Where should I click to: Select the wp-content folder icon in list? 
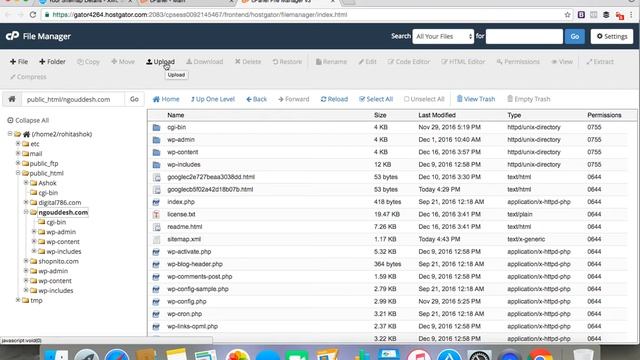[x=156, y=152]
